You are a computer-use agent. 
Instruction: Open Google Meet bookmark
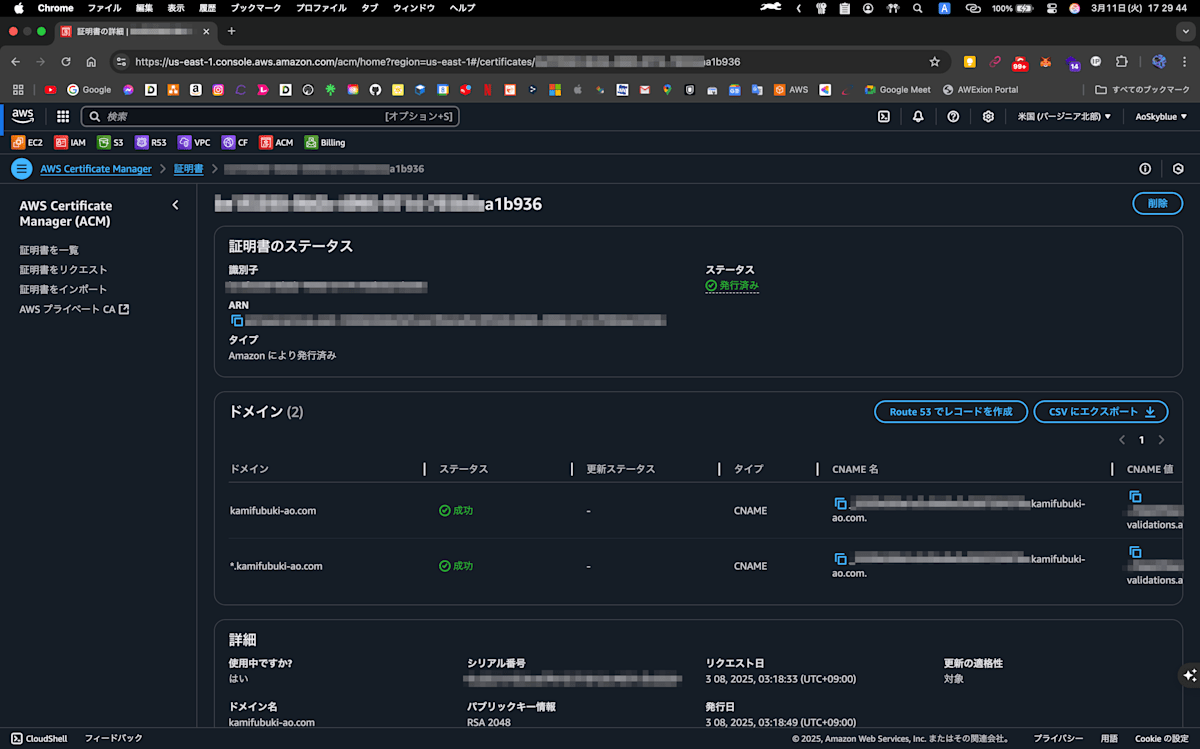tap(897, 90)
